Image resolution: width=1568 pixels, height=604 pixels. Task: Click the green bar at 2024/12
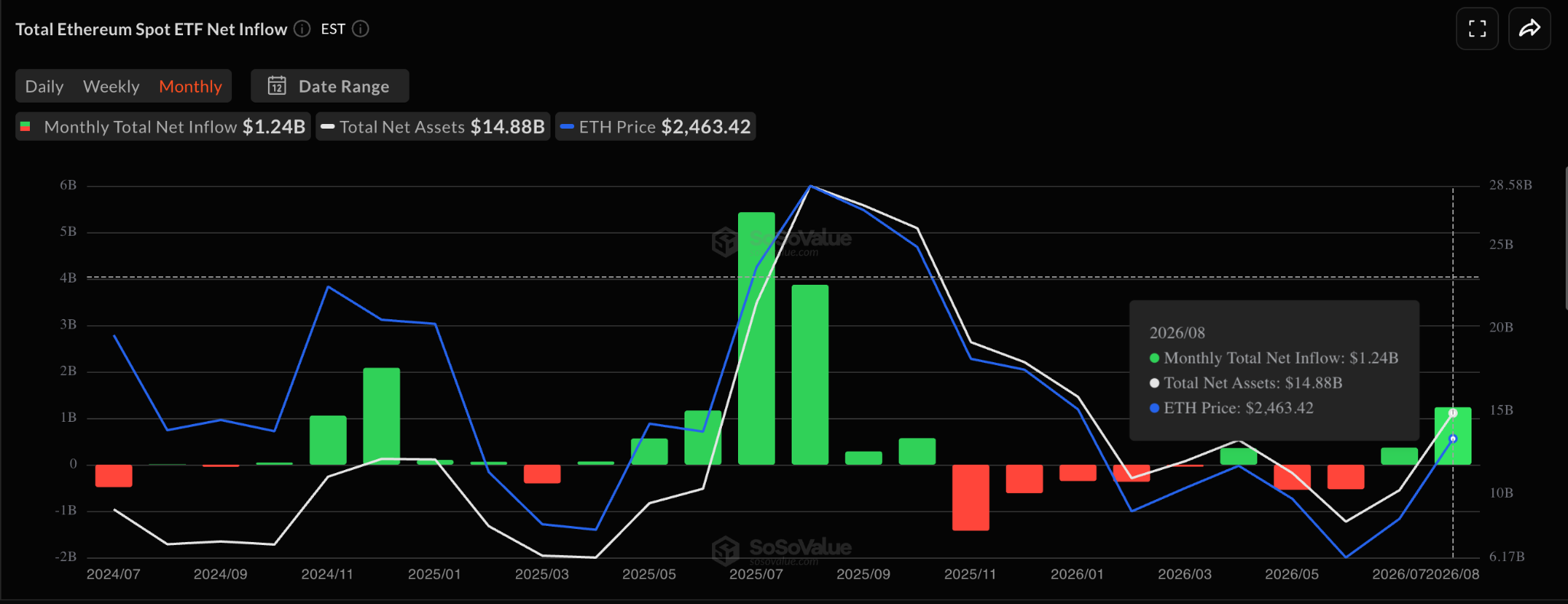coord(381,416)
